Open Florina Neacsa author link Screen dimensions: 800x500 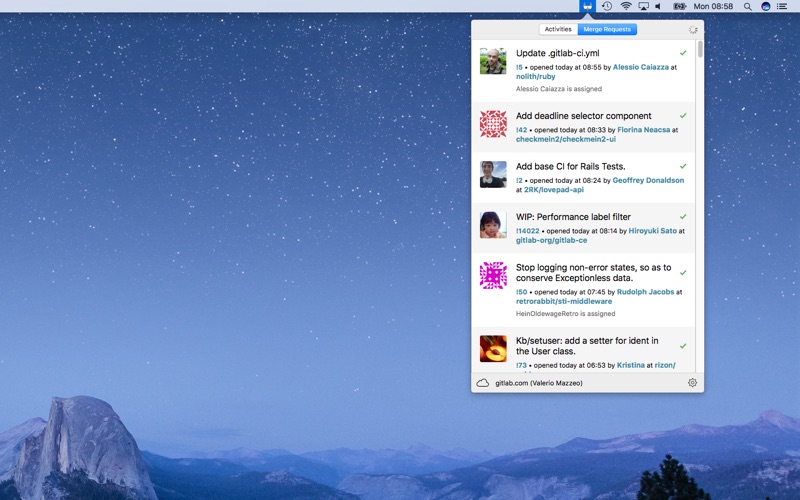tap(643, 130)
